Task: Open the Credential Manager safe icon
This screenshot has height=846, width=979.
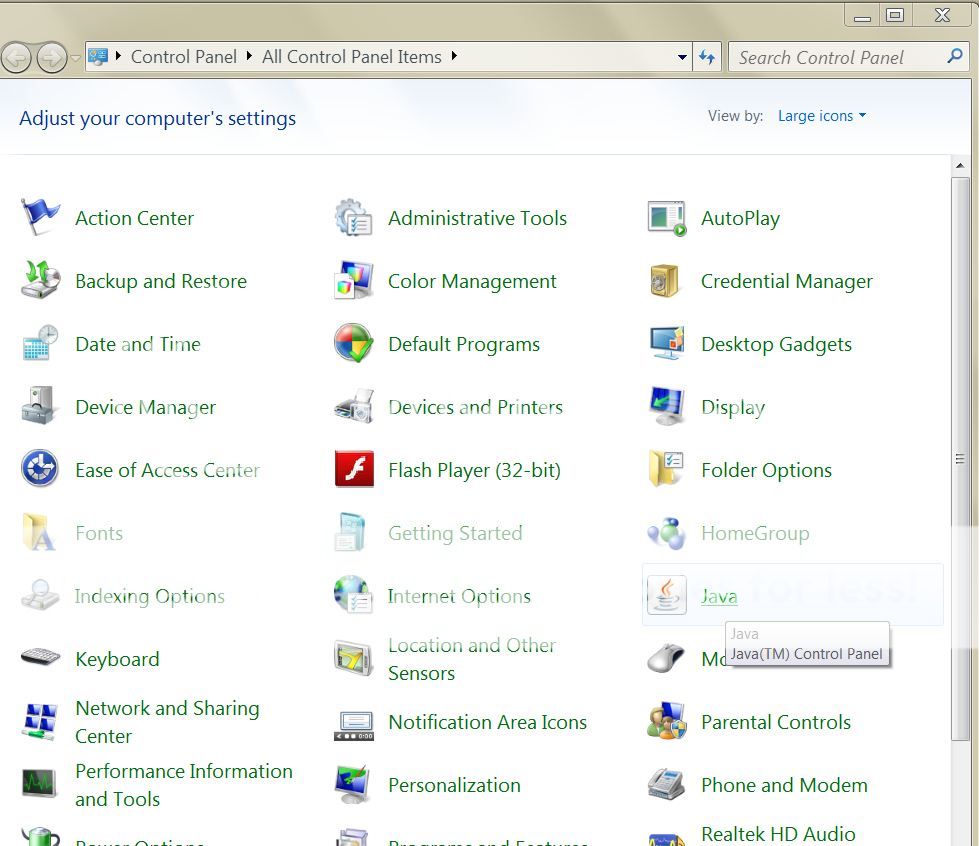Action: pos(664,280)
